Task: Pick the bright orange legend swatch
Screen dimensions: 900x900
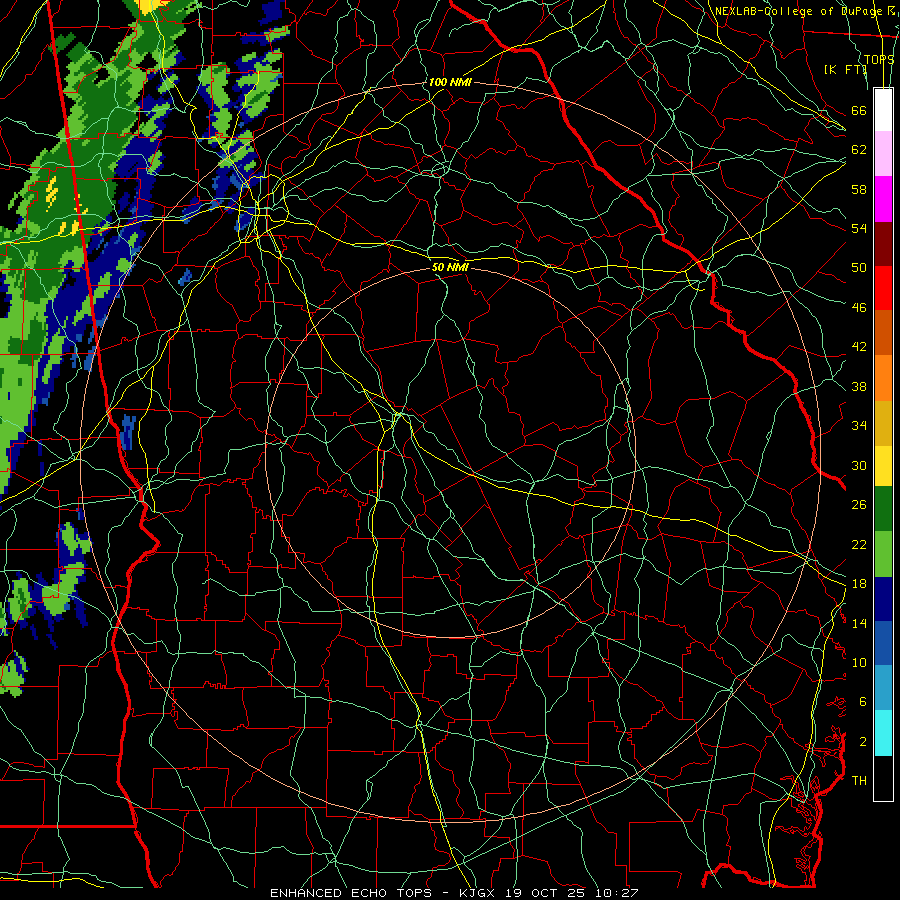Action: (x=883, y=377)
